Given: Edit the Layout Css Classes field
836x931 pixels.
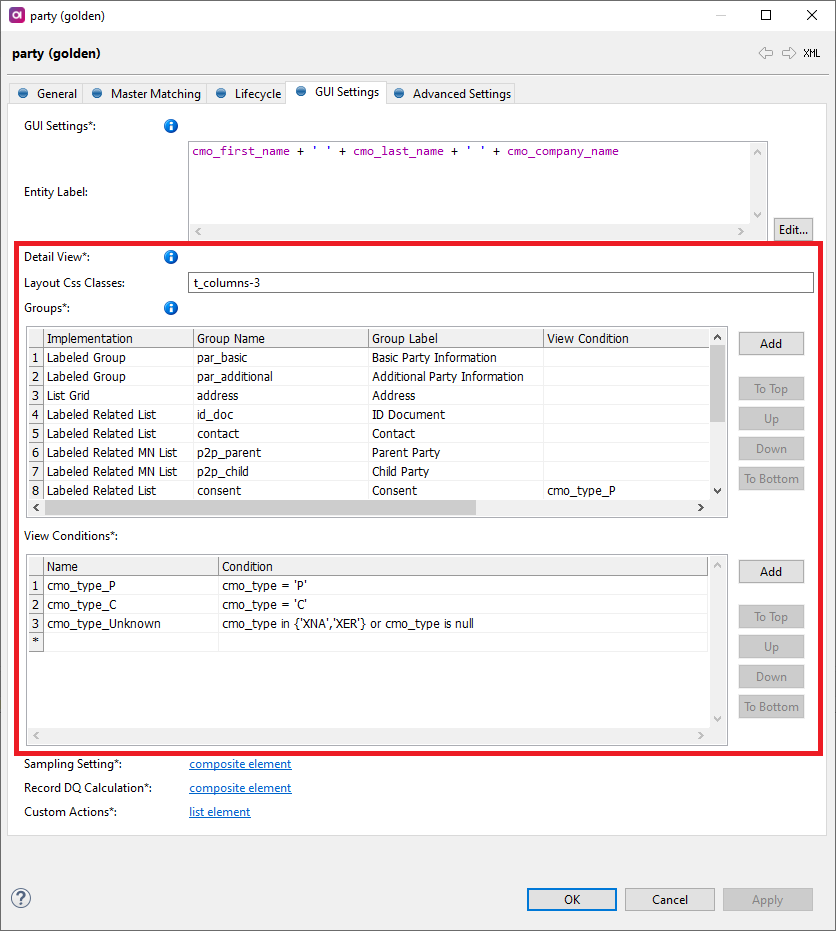Looking at the screenshot, I should tap(500, 282).
